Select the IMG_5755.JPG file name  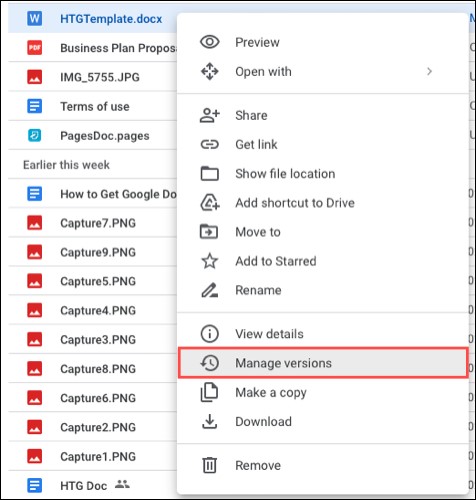pos(100,77)
